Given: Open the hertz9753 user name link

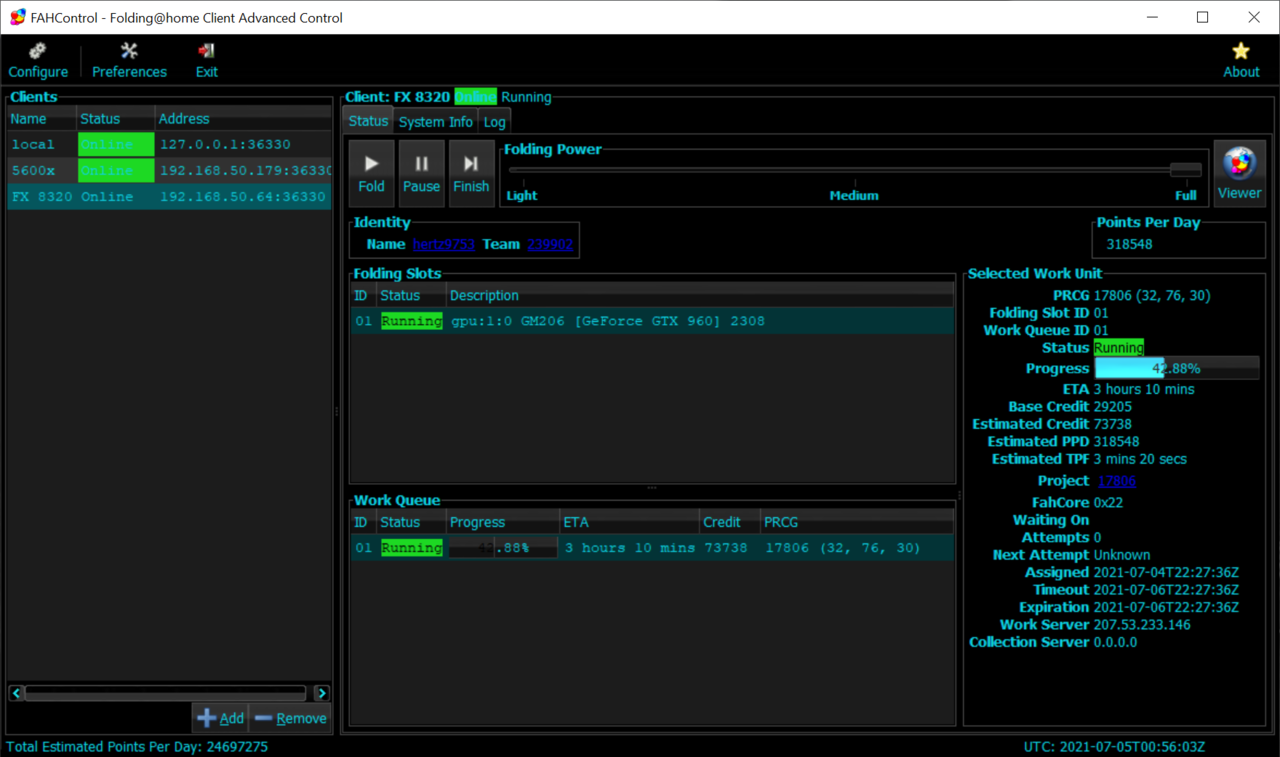Looking at the screenshot, I should coord(443,244).
